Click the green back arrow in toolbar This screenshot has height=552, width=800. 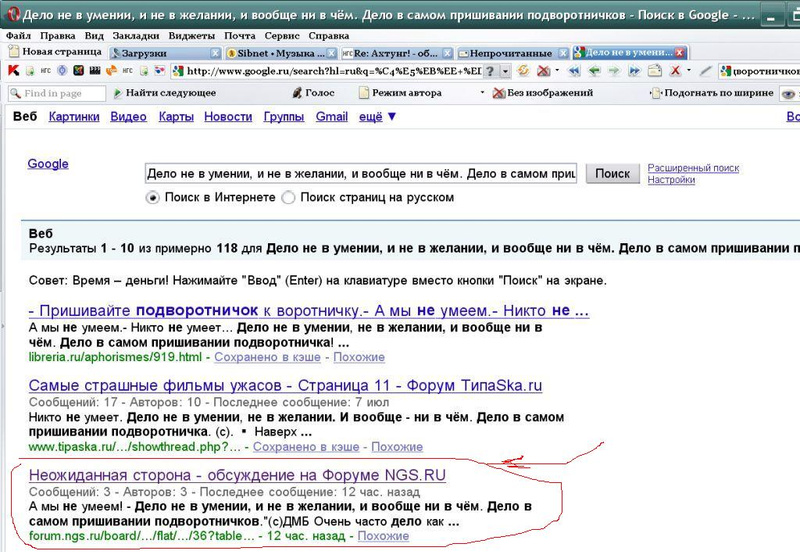pos(594,71)
